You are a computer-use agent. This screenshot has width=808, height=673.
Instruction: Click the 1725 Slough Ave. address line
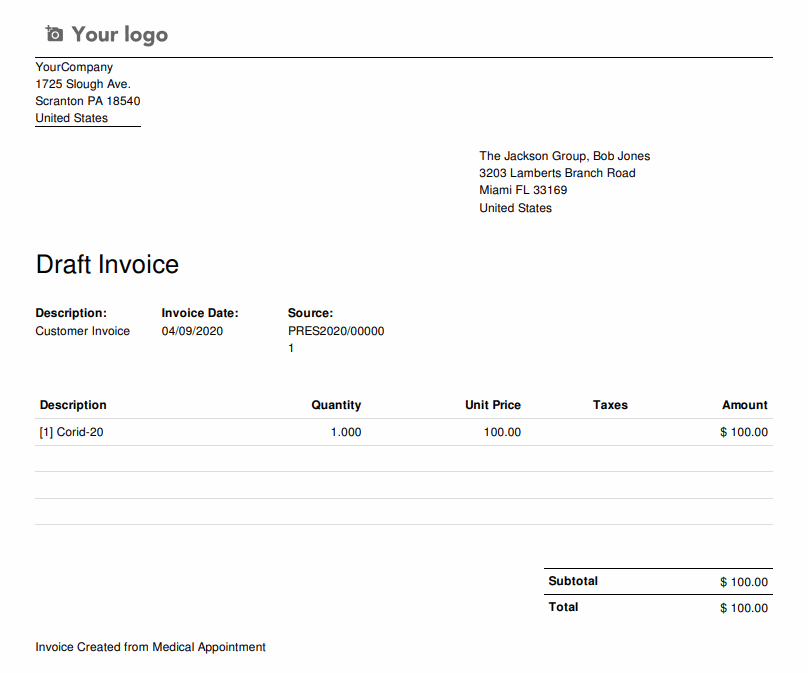(x=83, y=84)
